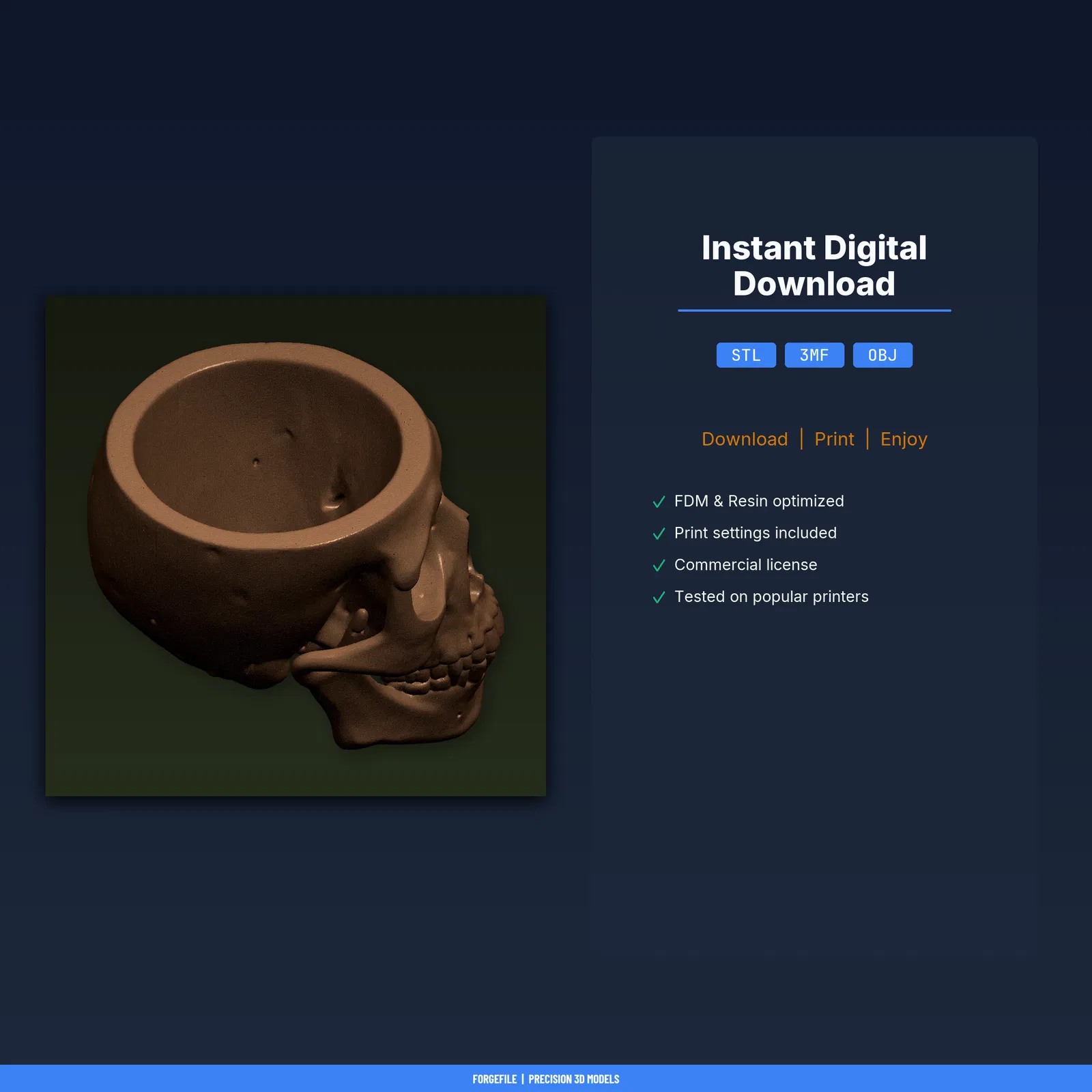Image resolution: width=1092 pixels, height=1092 pixels.
Task: Click the orange 'Download' step text
Action: tap(745, 439)
